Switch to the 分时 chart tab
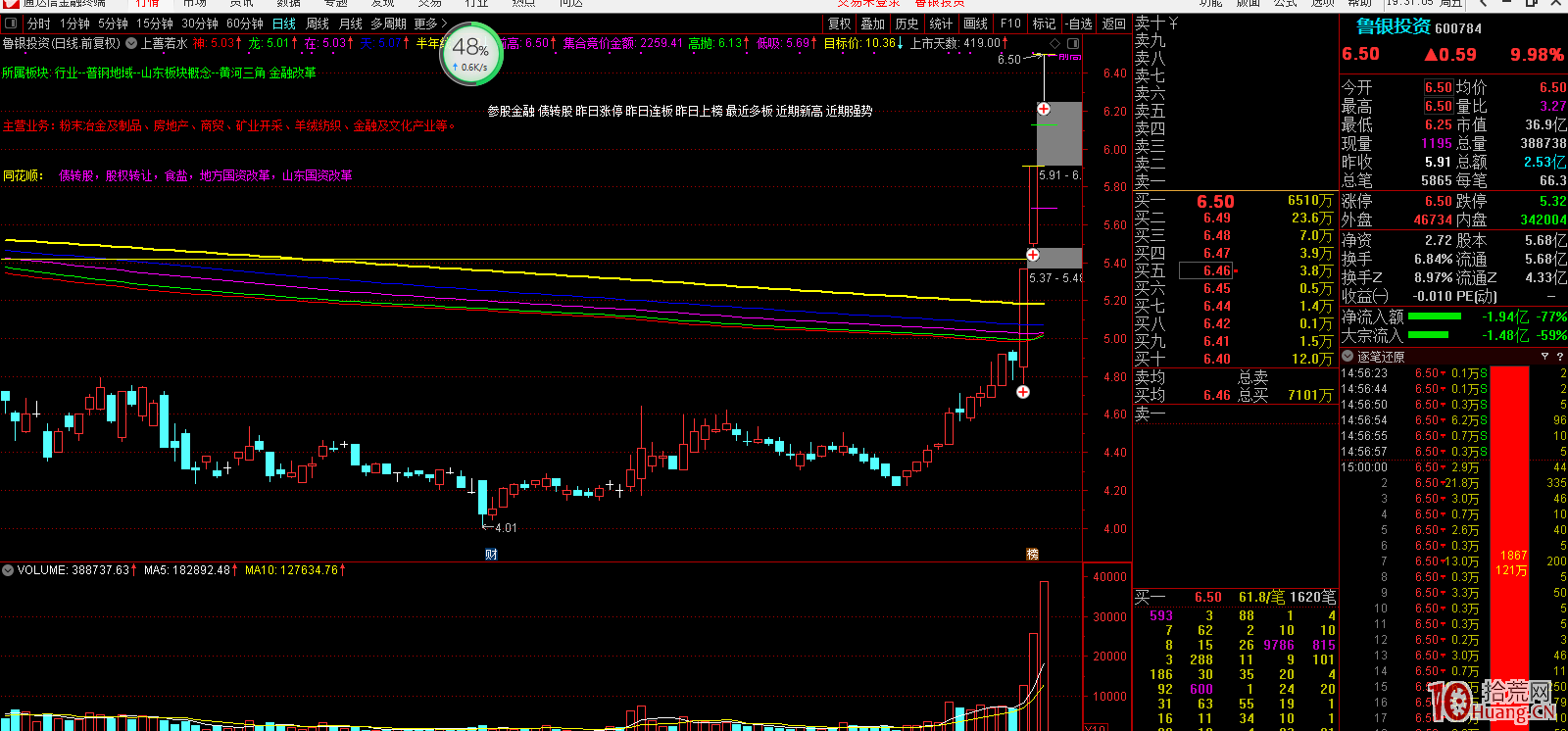The width and height of the screenshot is (1568, 731). (38, 24)
